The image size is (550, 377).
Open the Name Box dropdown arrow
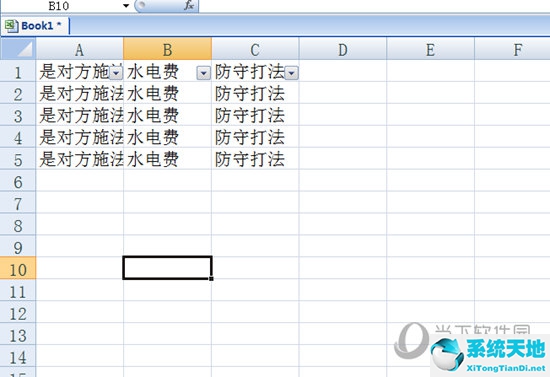[x=126, y=6]
